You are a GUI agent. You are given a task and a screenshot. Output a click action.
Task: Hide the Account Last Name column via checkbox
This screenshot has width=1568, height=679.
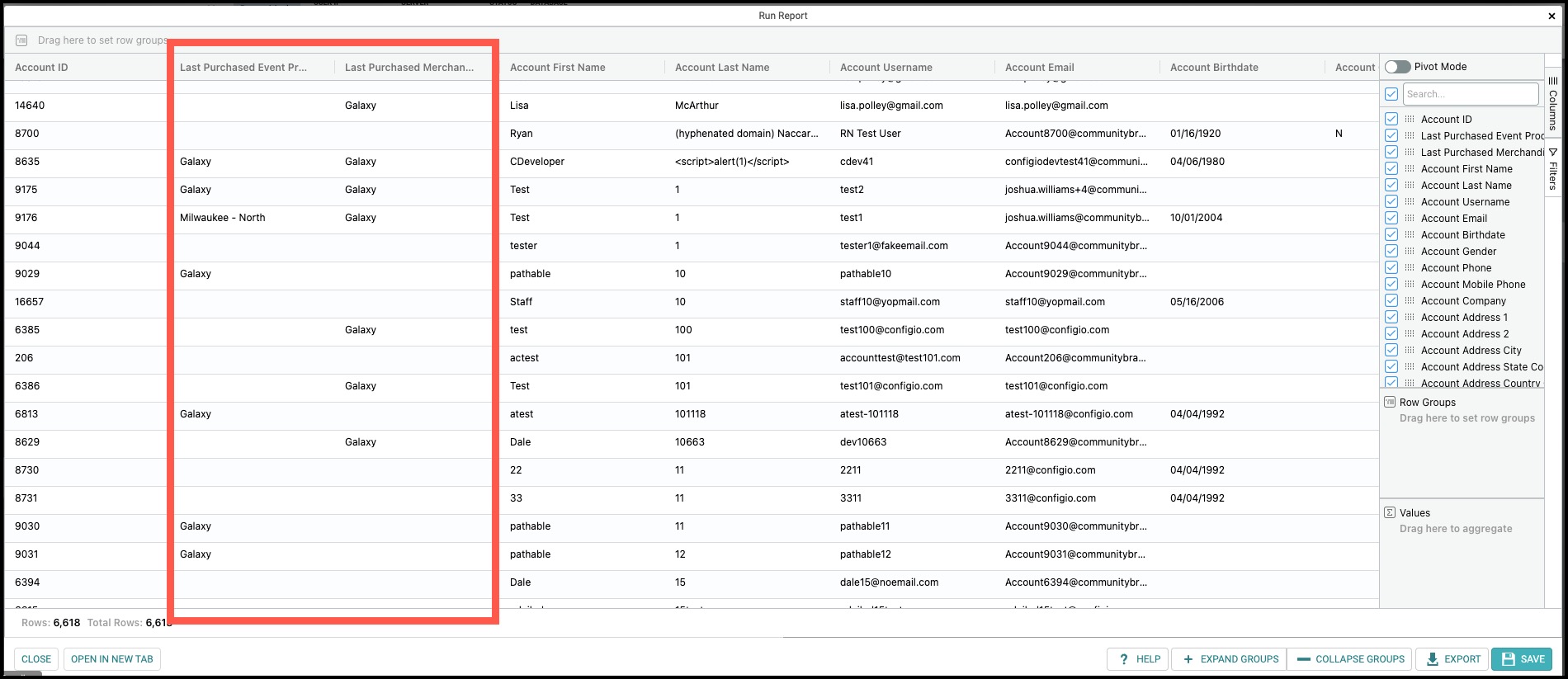coord(1391,185)
